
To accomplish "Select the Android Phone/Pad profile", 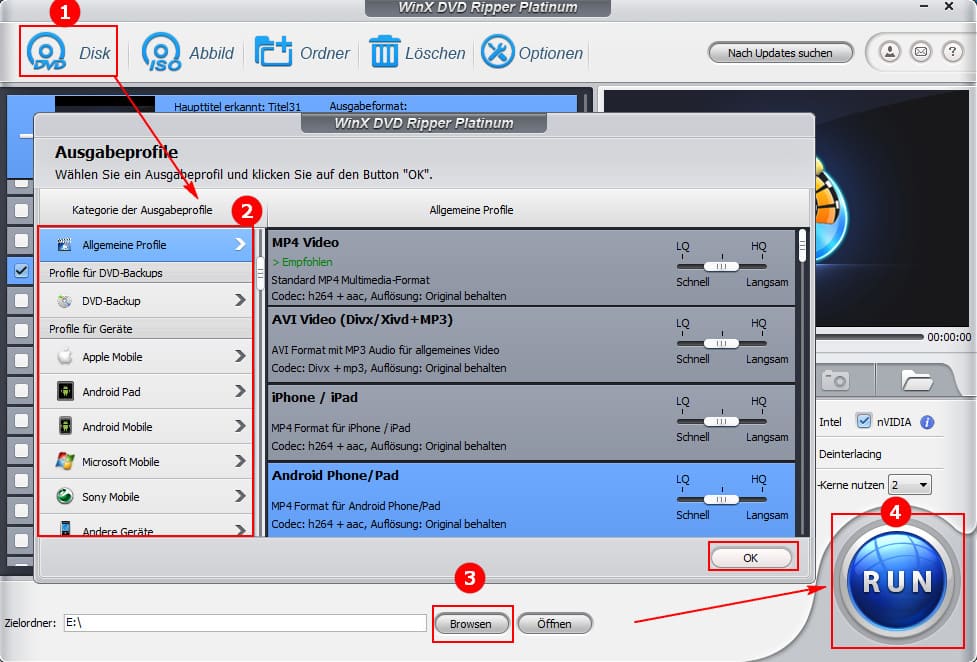I will point(531,499).
